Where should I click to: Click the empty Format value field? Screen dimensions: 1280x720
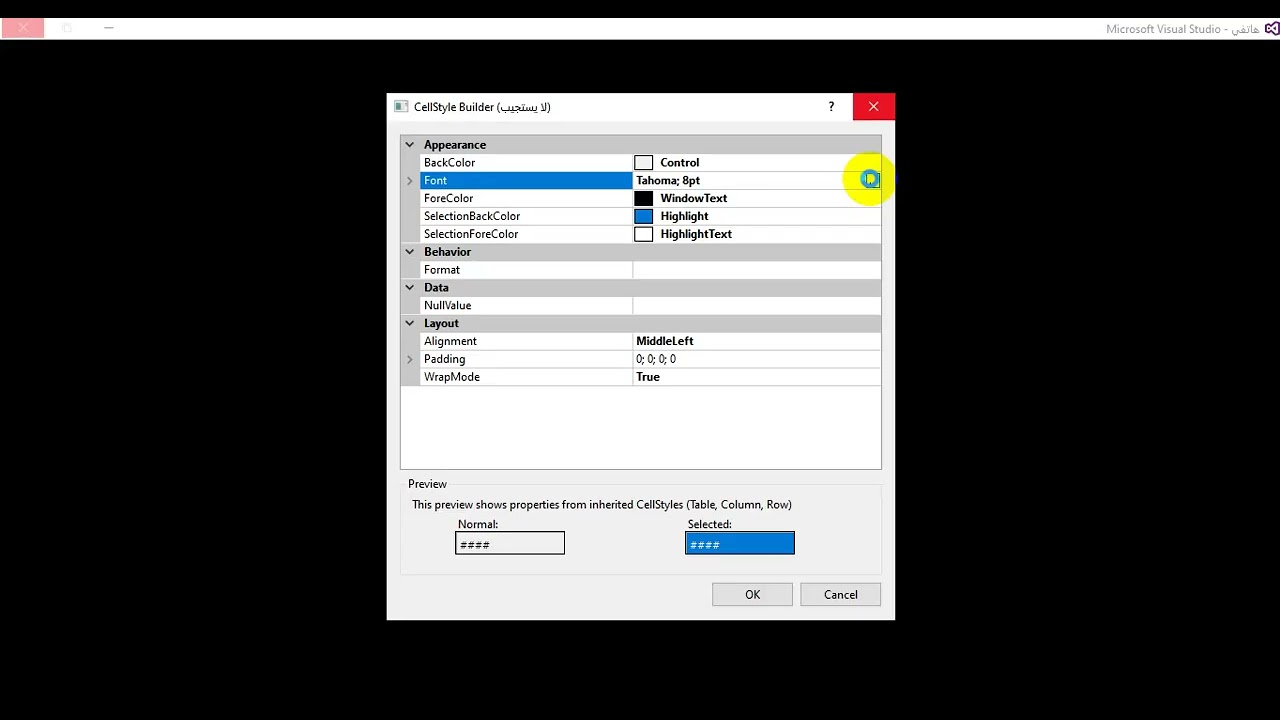(757, 270)
